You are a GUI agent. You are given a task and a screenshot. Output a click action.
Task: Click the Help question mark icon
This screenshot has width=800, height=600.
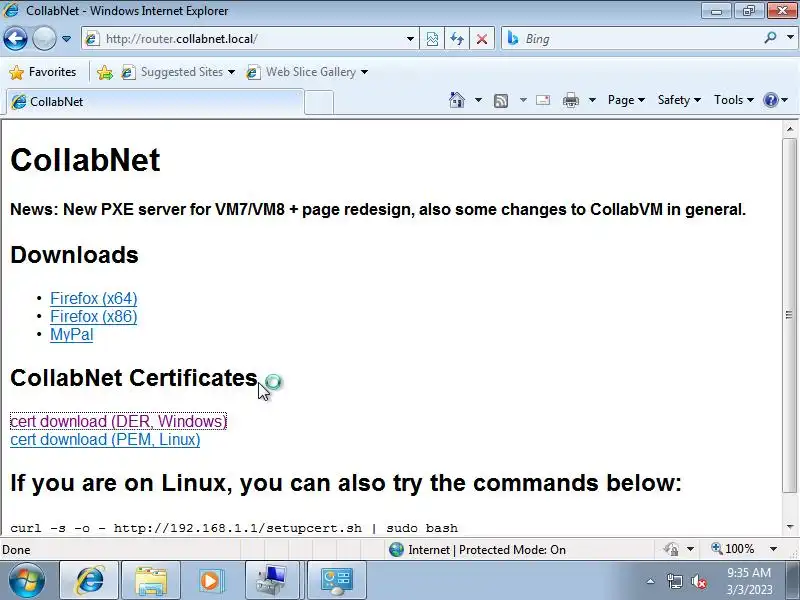770,100
